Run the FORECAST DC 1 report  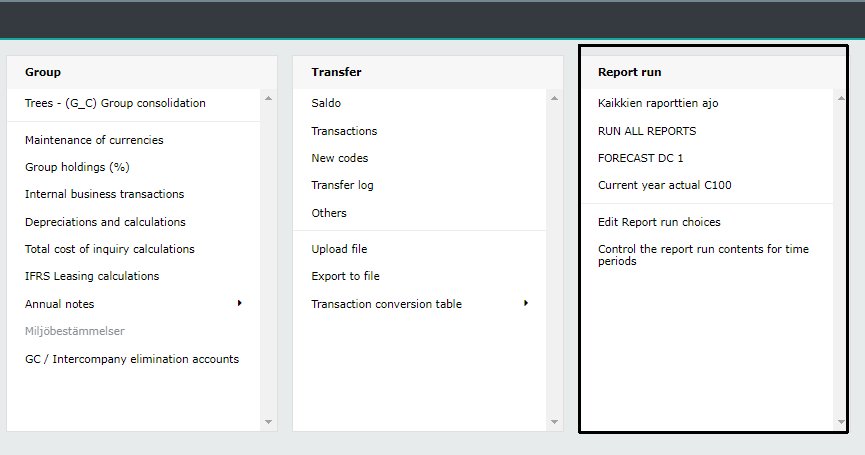pyautogui.click(x=640, y=158)
